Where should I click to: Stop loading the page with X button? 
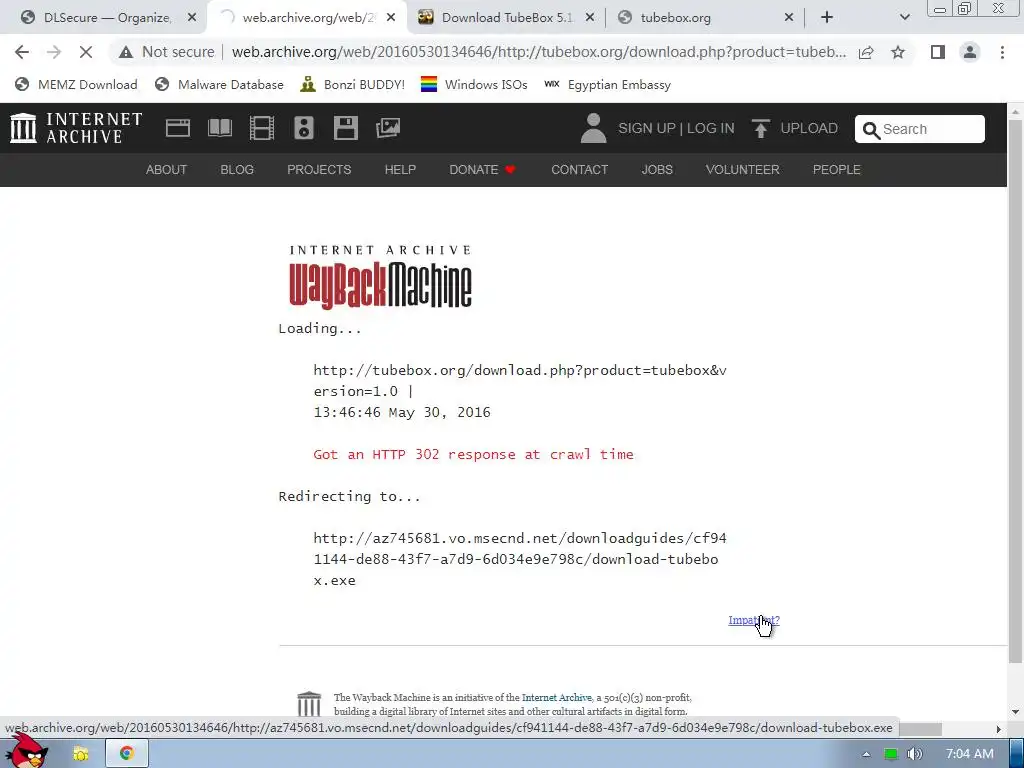click(x=86, y=52)
